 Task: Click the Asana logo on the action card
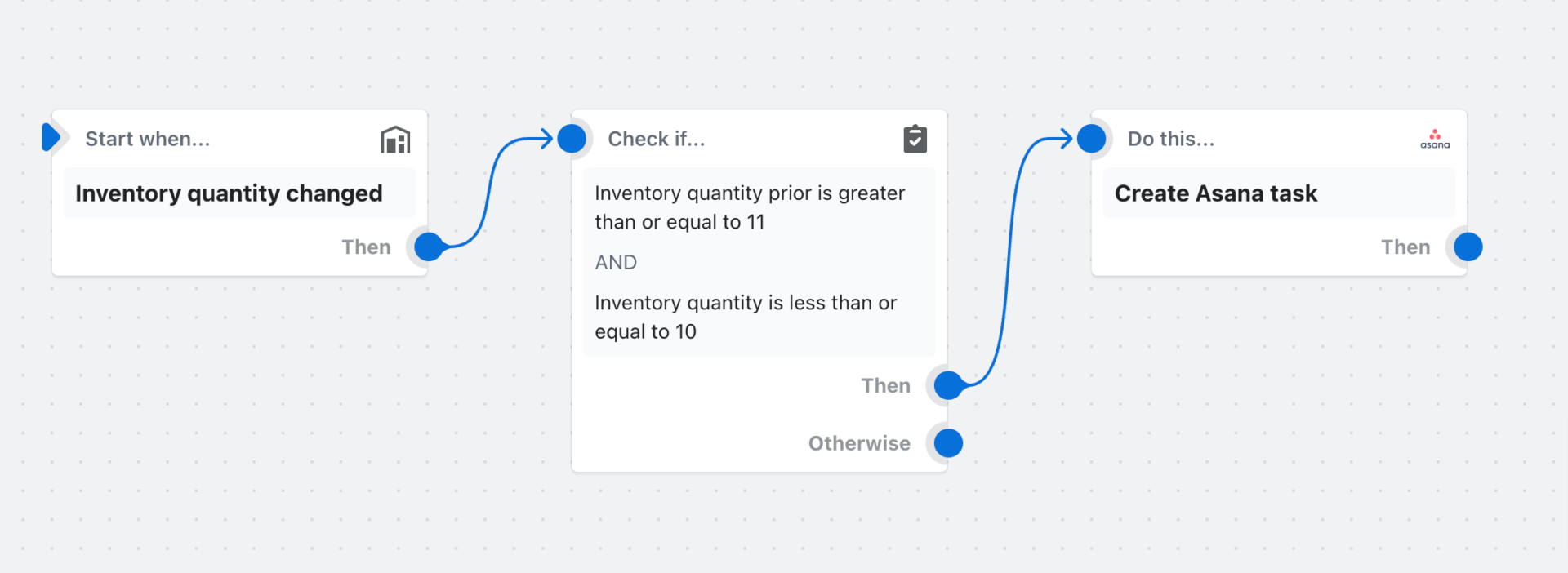1435,137
